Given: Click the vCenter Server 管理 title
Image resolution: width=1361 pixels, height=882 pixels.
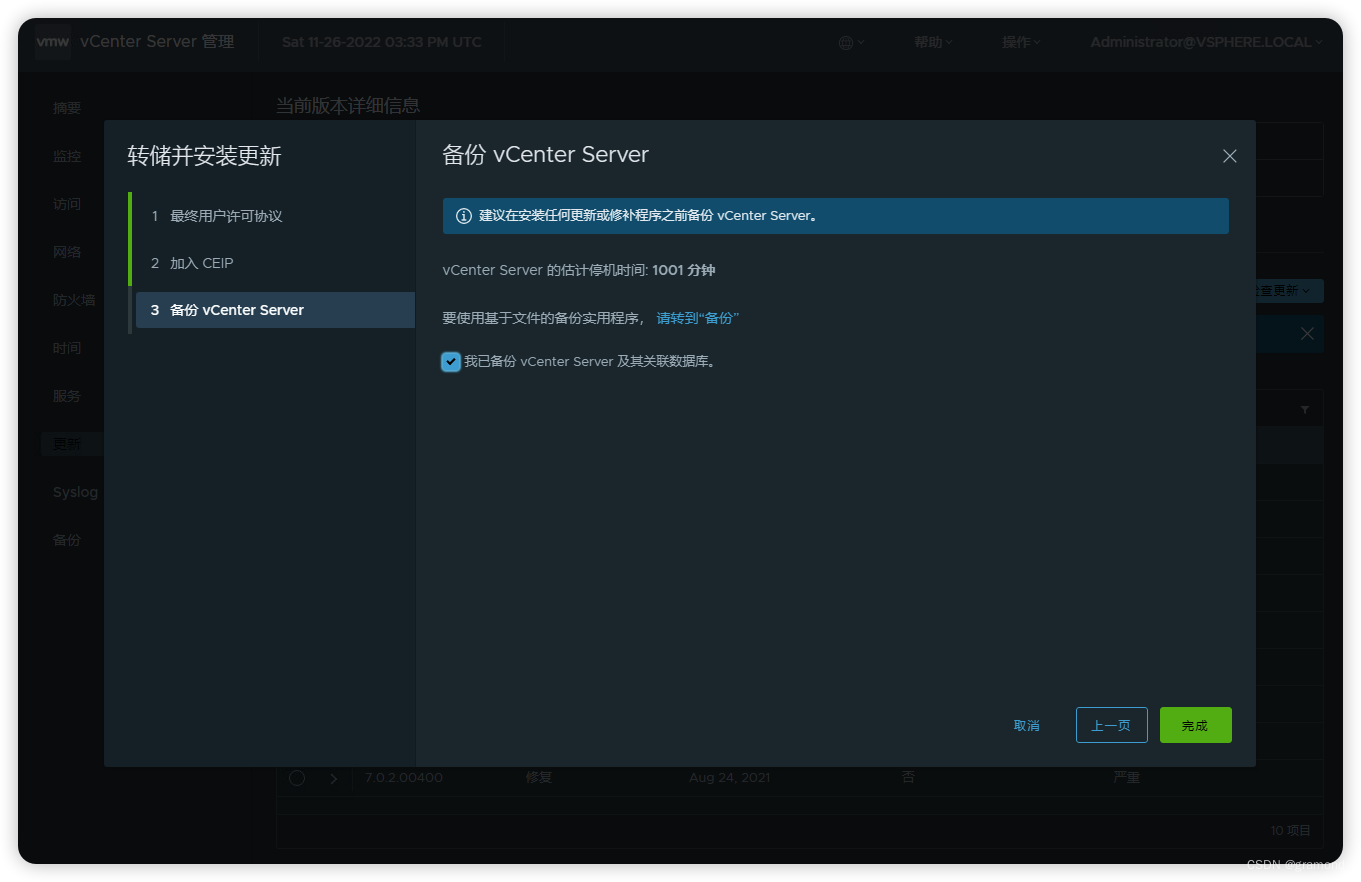Looking at the screenshot, I should pyautogui.click(x=157, y=42).
